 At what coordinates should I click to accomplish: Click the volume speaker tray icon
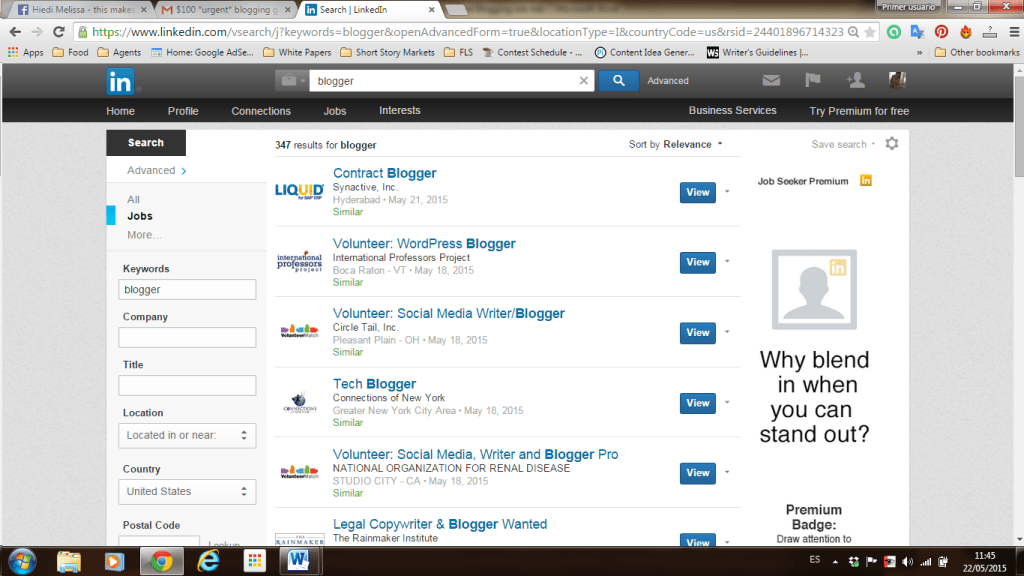point(907,562)
